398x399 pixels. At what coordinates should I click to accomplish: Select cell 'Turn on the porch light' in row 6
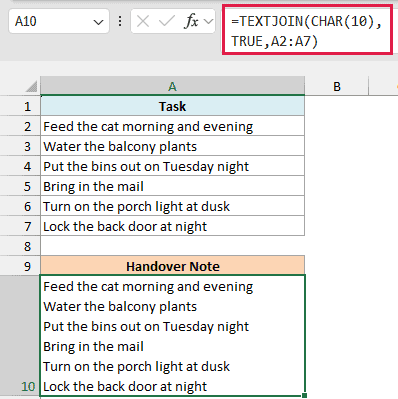[172, 206]
